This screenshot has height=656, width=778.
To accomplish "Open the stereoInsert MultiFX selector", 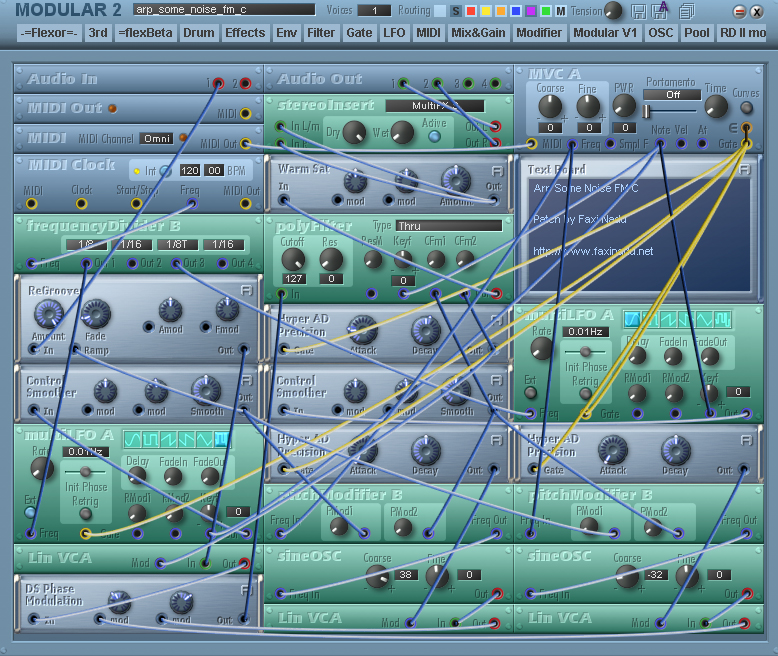I will click(x=434, y=106).
